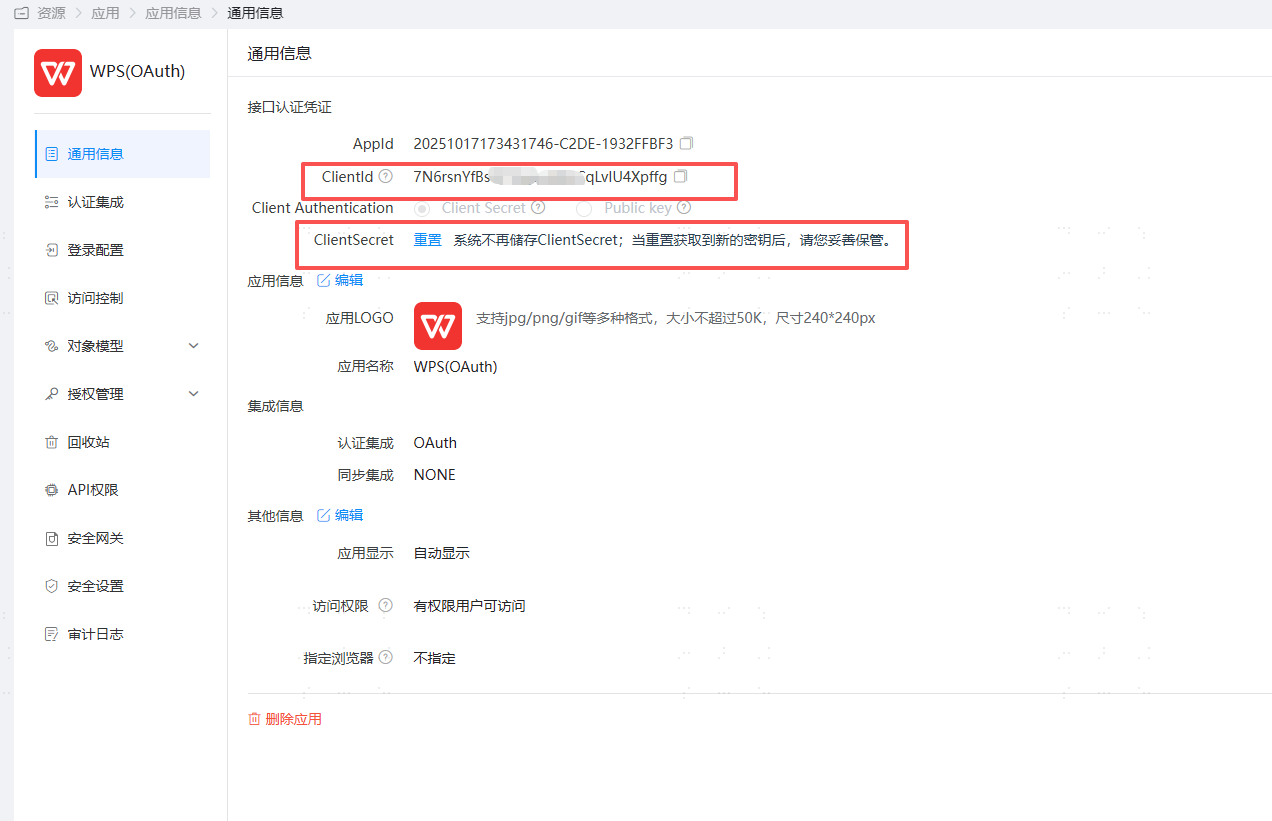Select the Public key radio button

[584, 208]
